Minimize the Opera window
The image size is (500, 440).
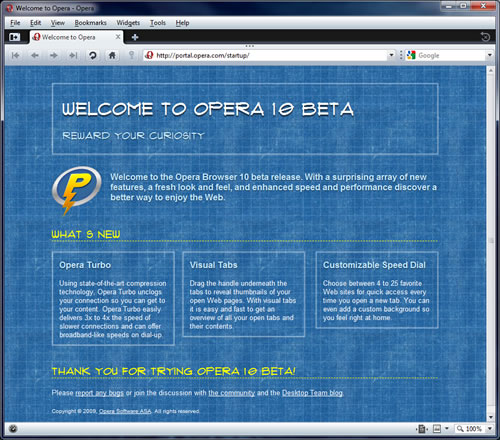pyautogui.click(x=449, y=6)
